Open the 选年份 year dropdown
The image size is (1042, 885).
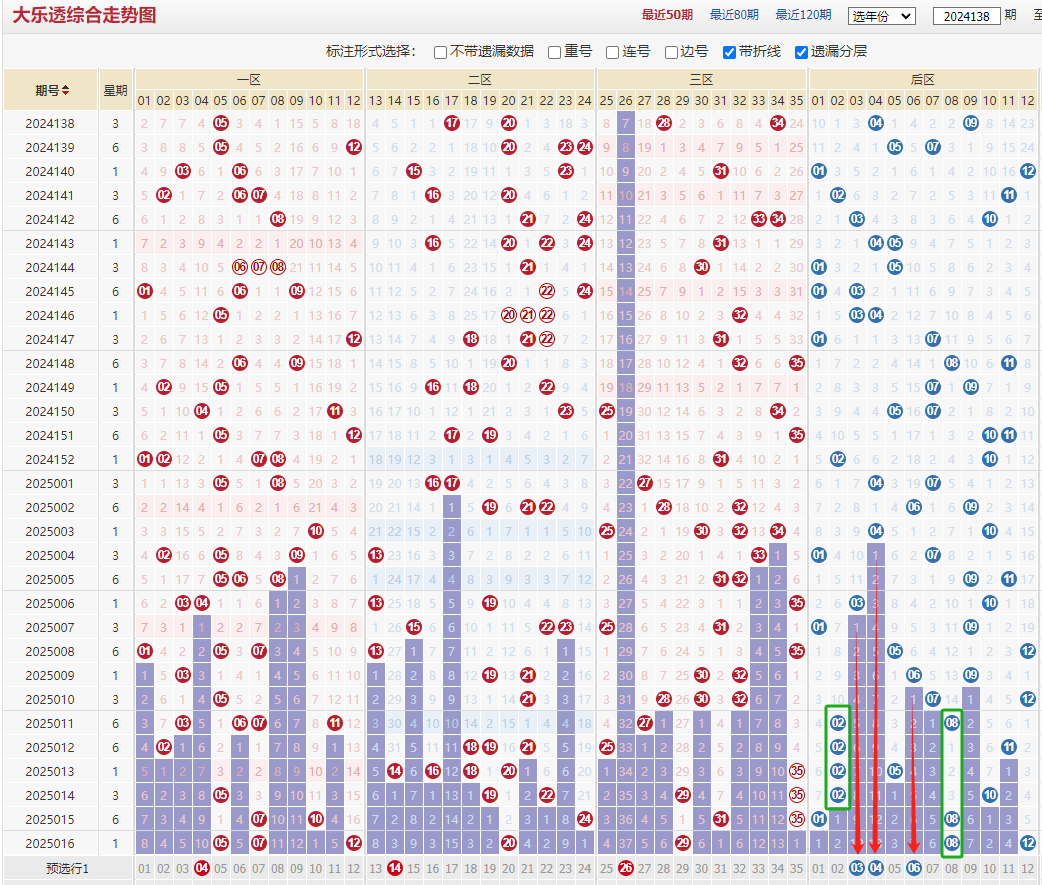(881, 16)
